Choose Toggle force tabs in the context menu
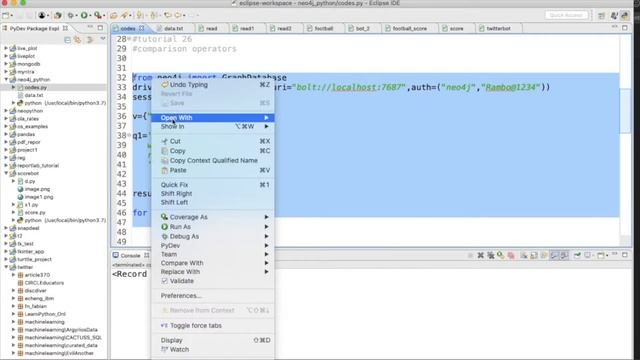Image resolution: width=640 pixels, height=360 pixels. point(213,326)
